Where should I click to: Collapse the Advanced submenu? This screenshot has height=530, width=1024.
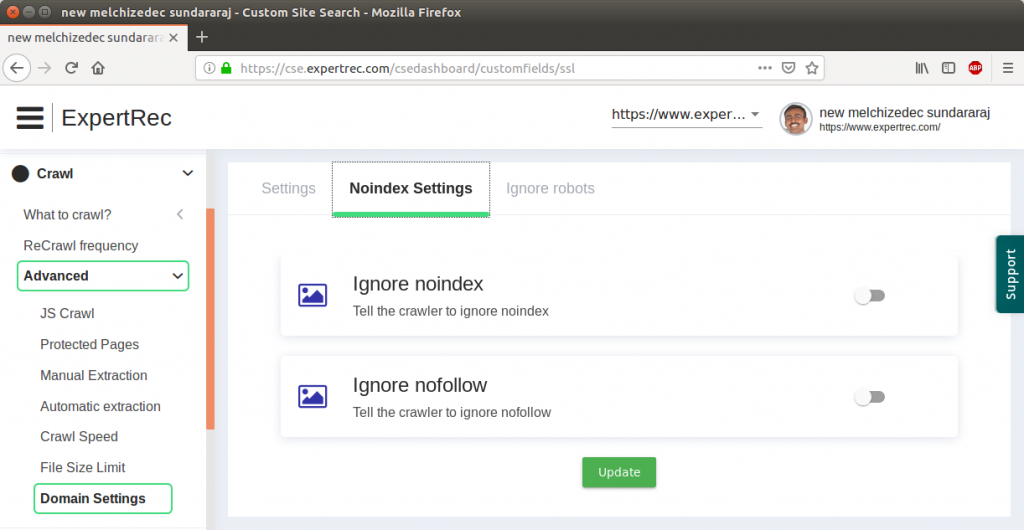(x=177, y=276)
